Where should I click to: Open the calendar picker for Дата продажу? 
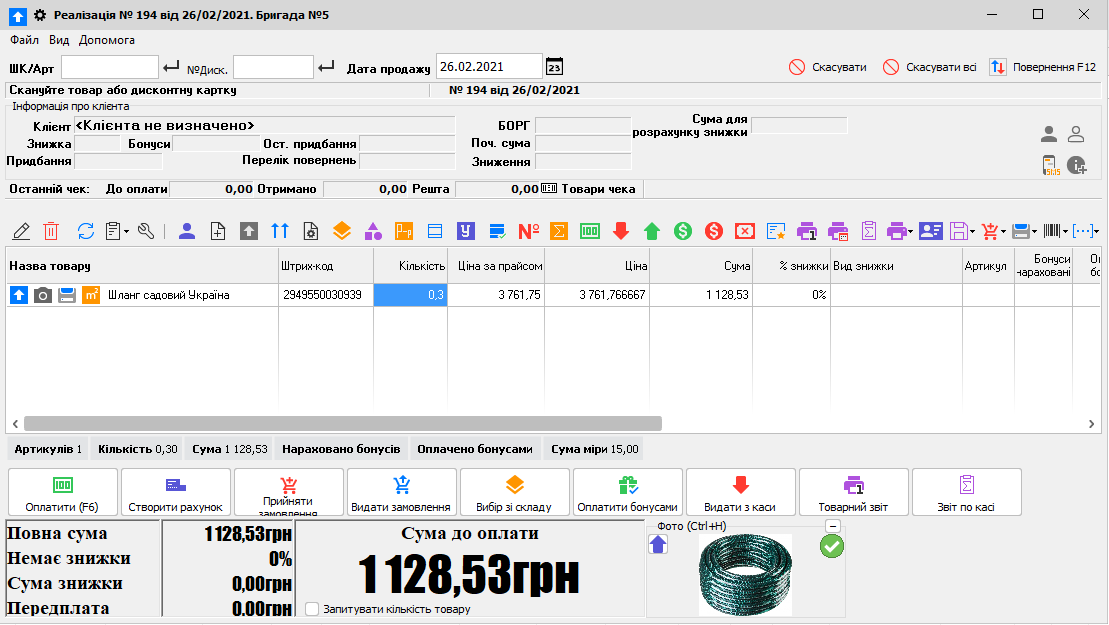pyautogui.click(x=554, y=67)
